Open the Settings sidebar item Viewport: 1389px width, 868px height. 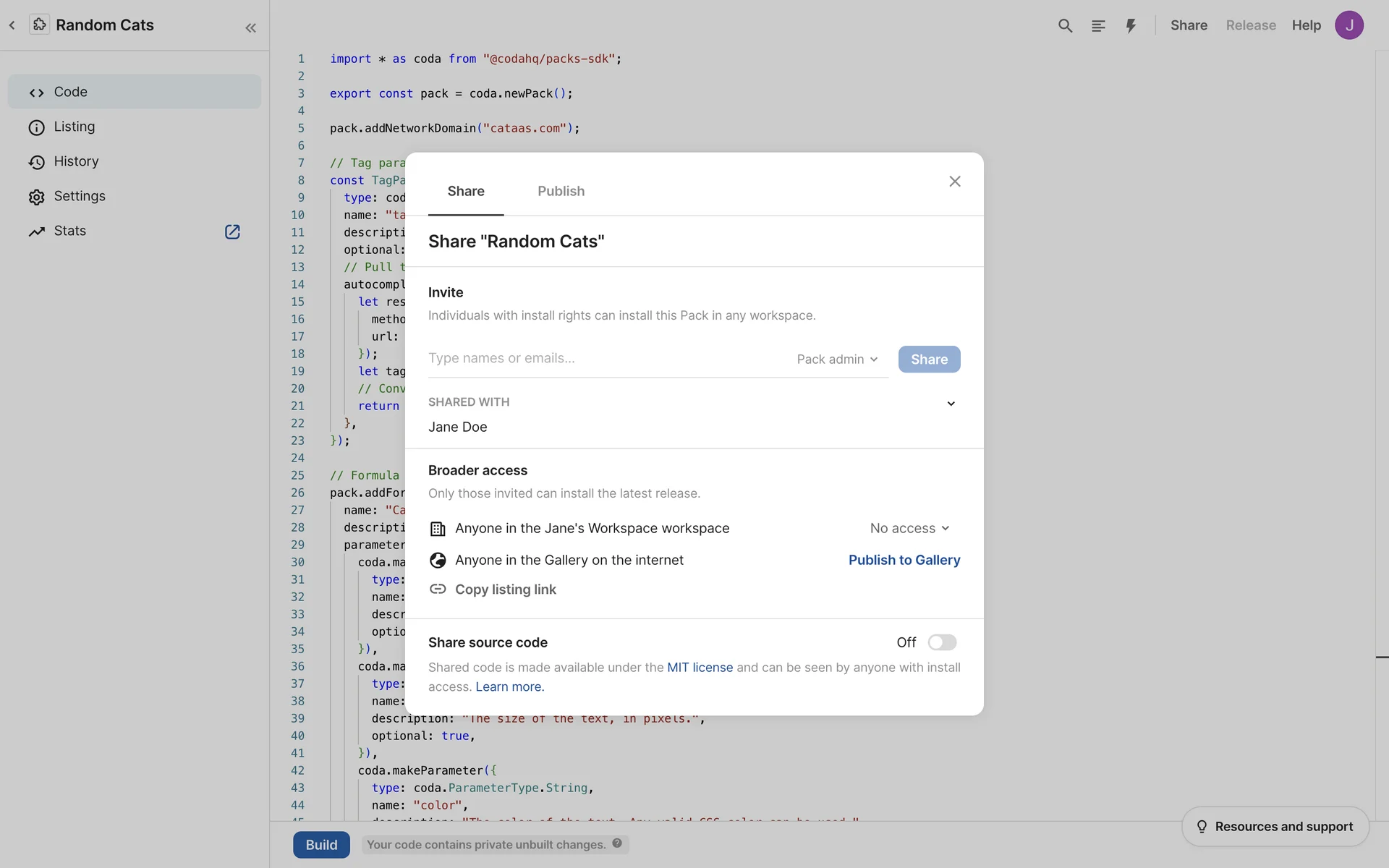click(80, 196)
